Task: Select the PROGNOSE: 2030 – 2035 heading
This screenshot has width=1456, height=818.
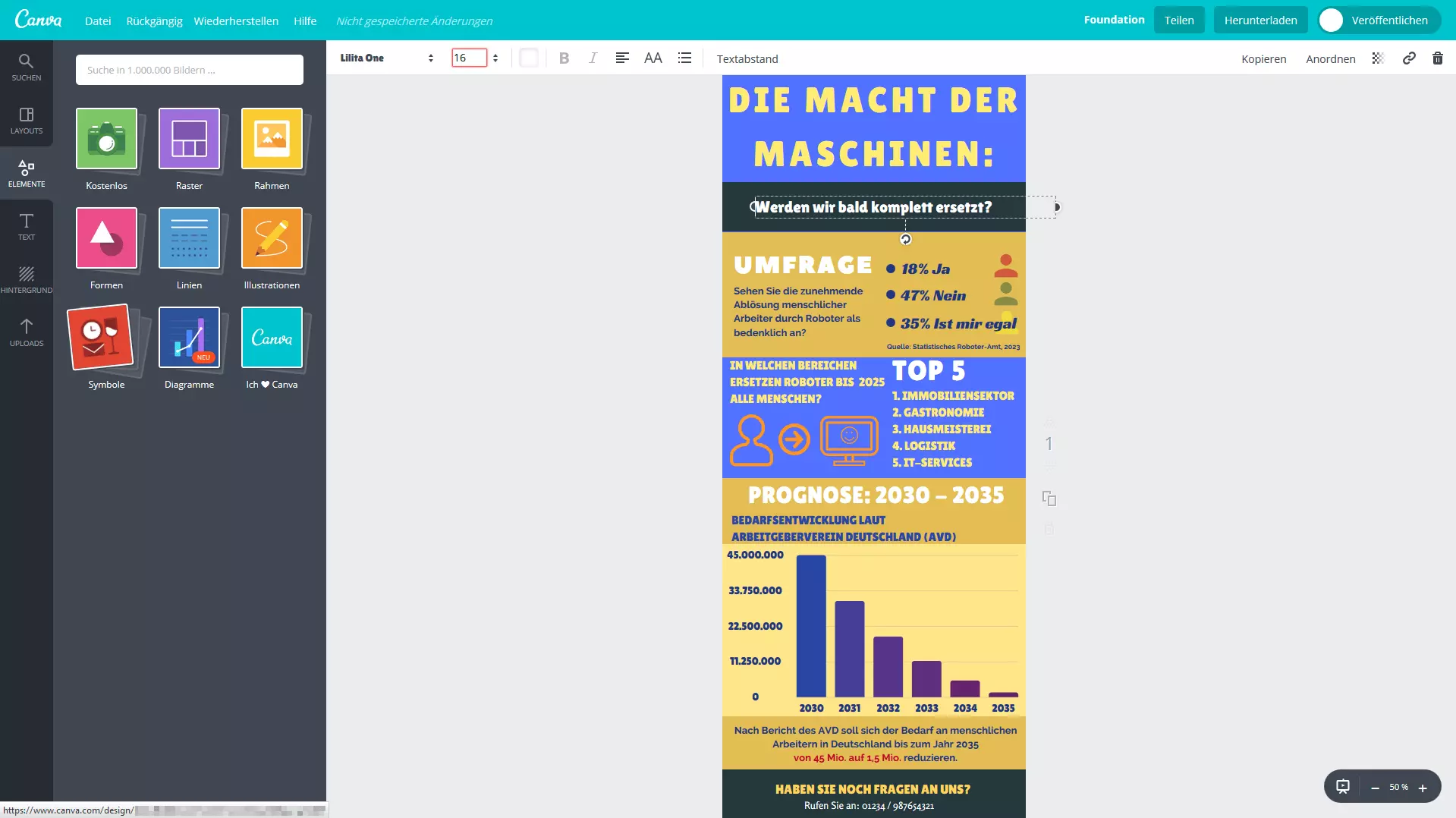Action: [x=876, y=495]
